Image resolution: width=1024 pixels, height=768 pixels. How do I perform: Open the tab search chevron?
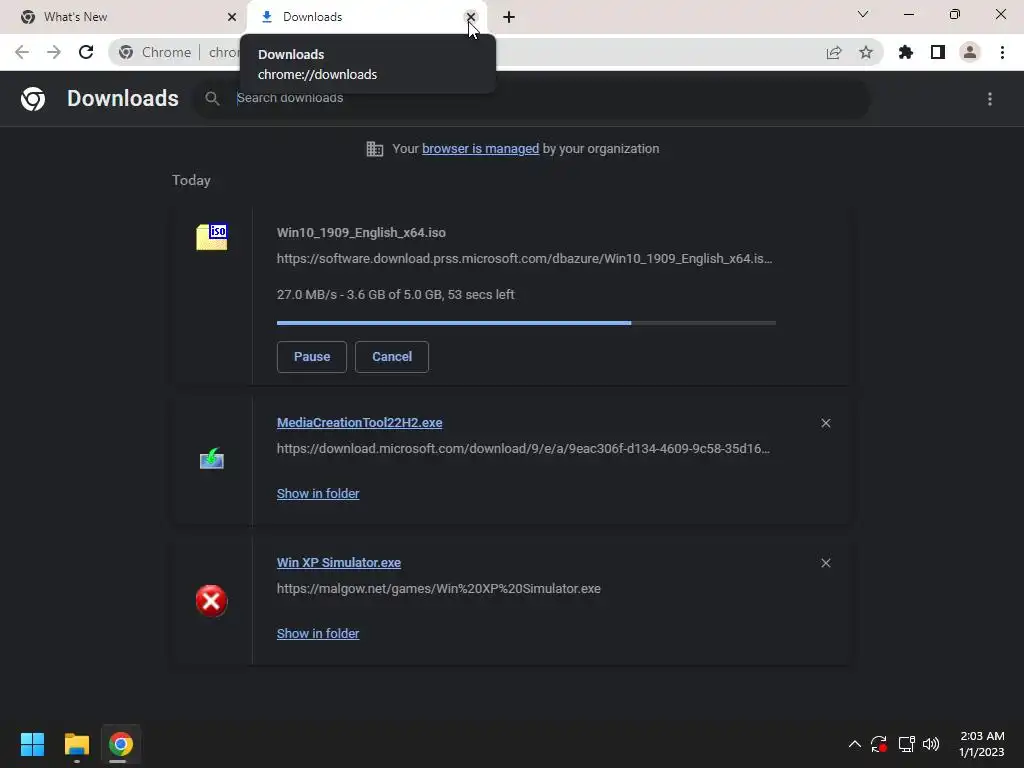coord(863,14)
